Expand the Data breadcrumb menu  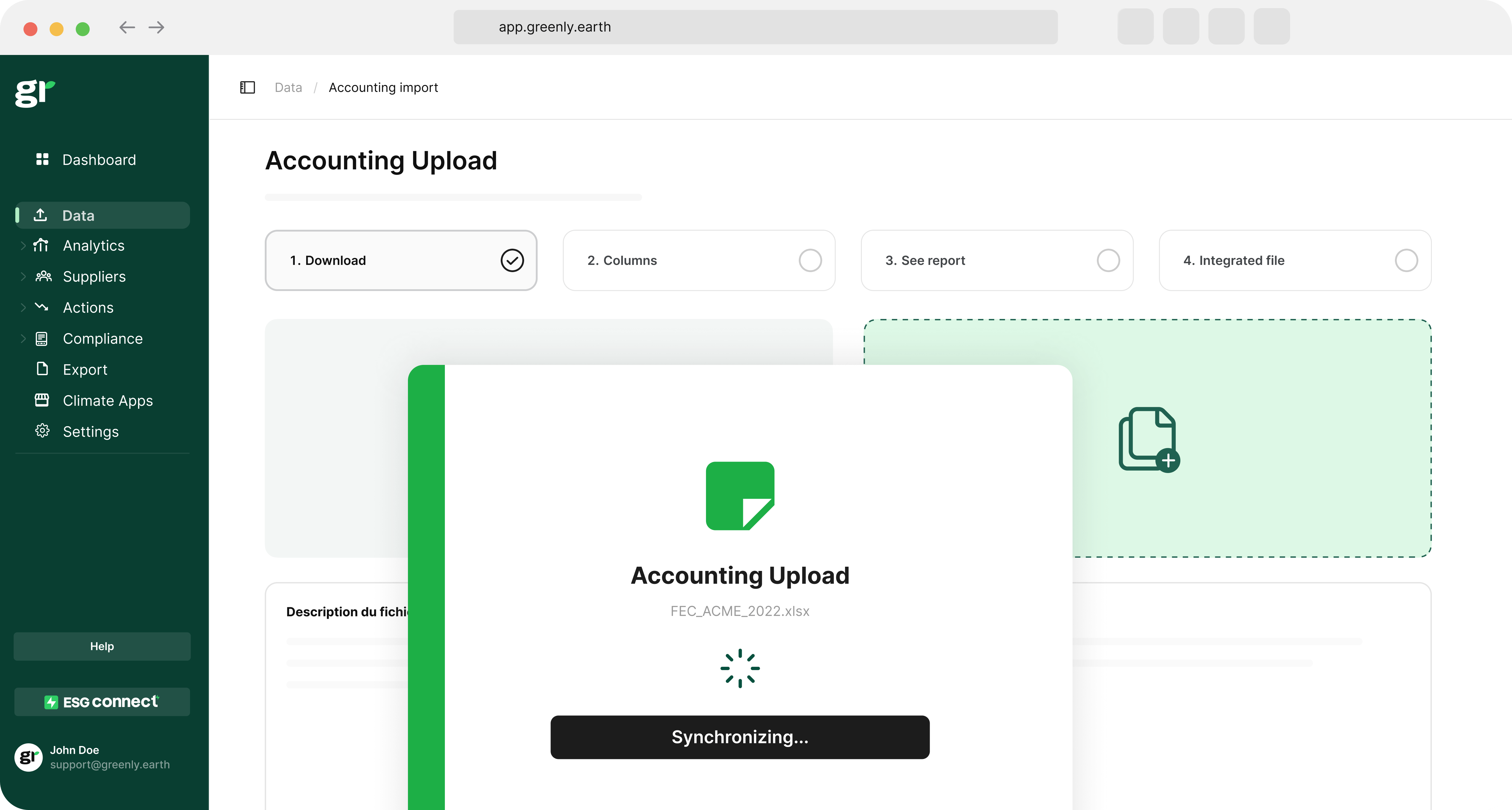tap(288, 87)
